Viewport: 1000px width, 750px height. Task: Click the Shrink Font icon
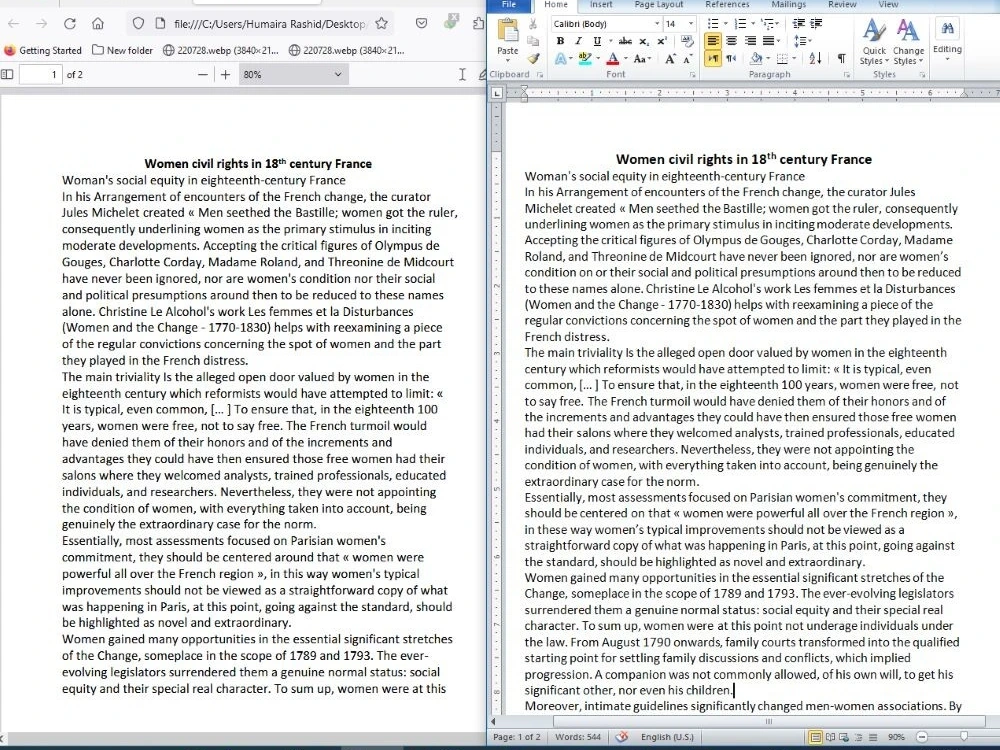[688, 59]
